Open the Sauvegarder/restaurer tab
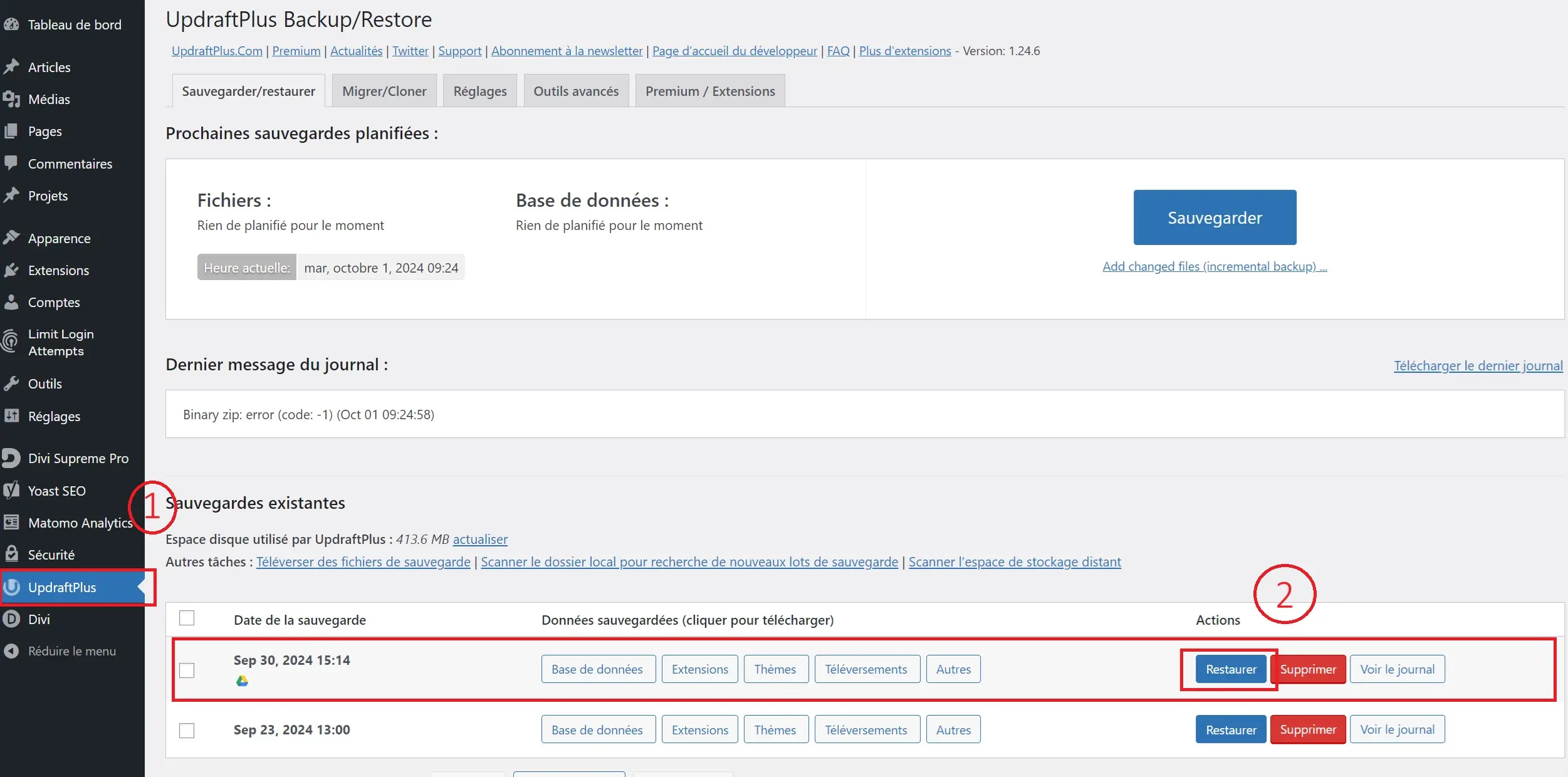The width and height of the screenshot is (1568, 777). point(248,91)
